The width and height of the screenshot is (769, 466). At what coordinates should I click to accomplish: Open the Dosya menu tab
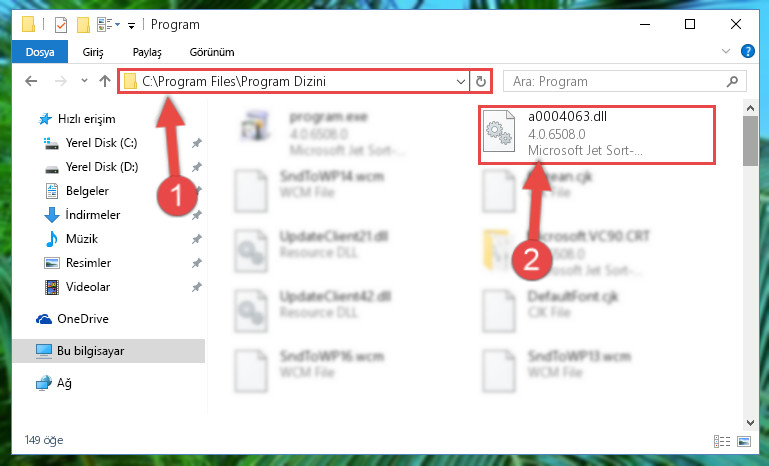[x=40, y=52]
